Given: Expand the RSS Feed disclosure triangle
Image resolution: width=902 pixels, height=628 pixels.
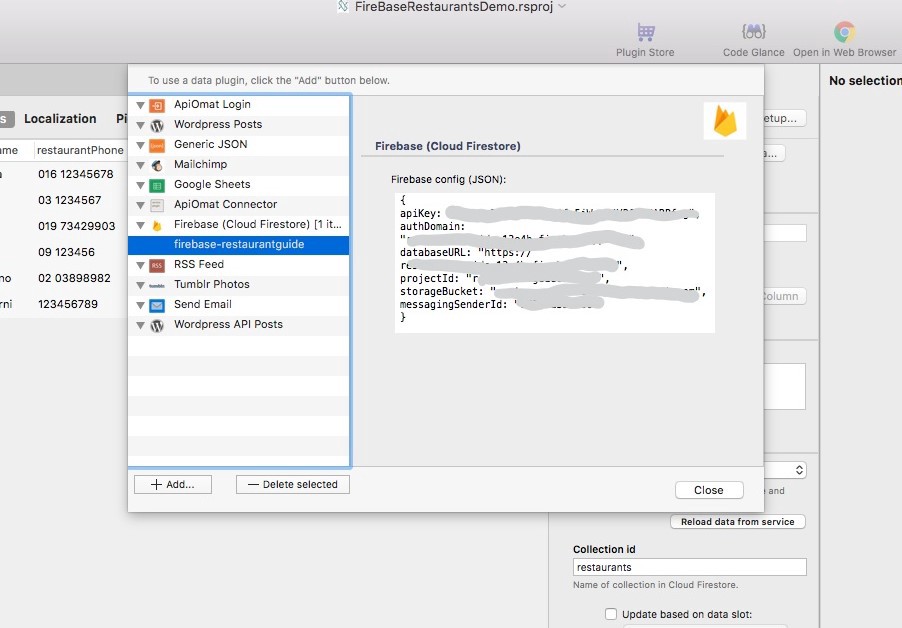Looking at the screenshot, I should point(140,265).
